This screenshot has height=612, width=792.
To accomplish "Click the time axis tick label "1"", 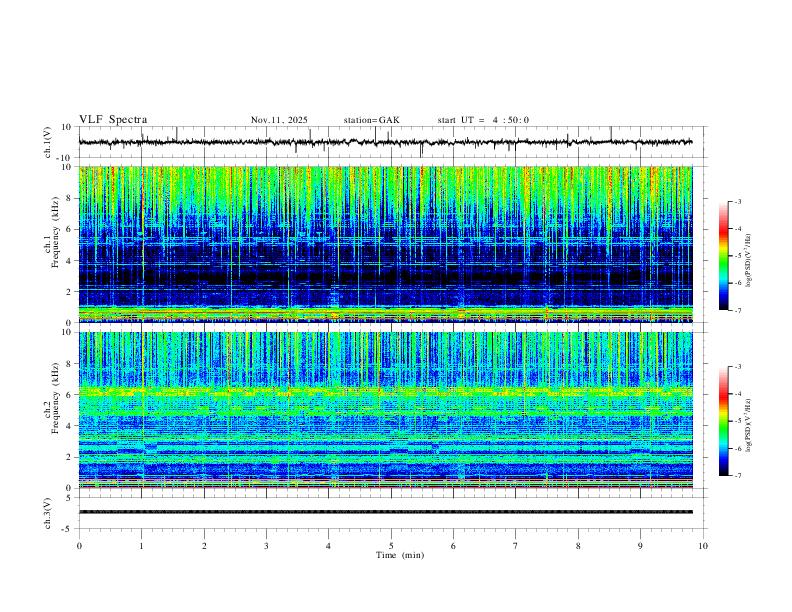I will [x=141, y=546].
